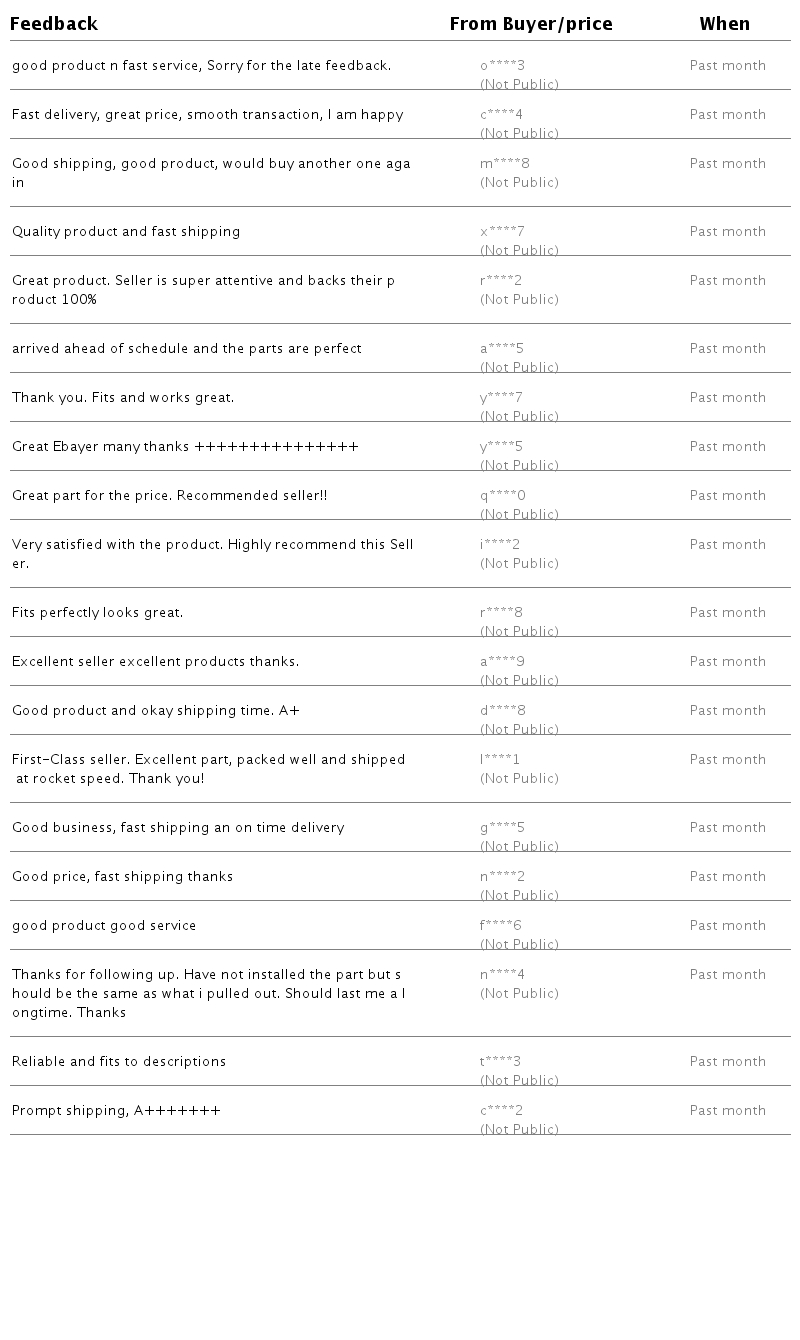
Task: Click buyer name i****2
Action: [500, 545]
